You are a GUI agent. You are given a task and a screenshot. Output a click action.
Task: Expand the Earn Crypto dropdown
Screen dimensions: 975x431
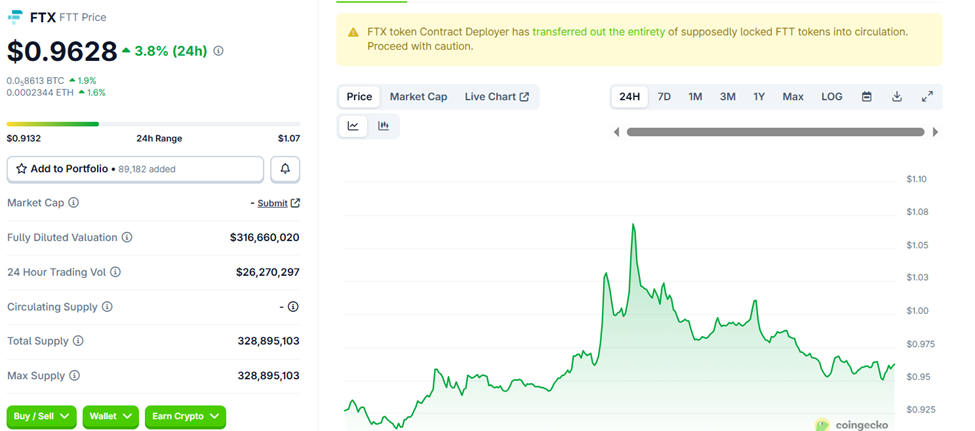coord(185,416)
